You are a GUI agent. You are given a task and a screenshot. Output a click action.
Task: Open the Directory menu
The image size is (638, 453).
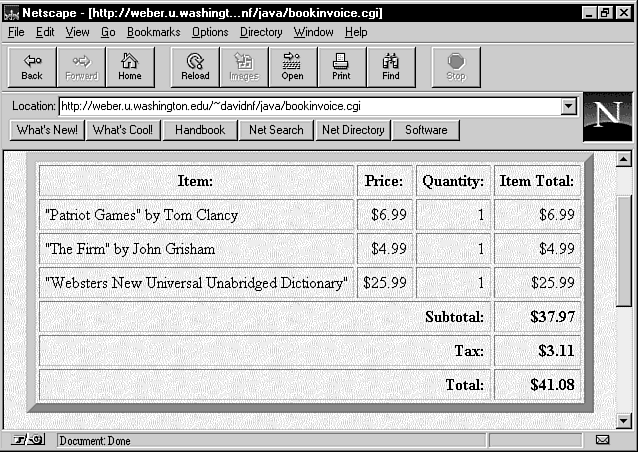click(x=261, y=32)
